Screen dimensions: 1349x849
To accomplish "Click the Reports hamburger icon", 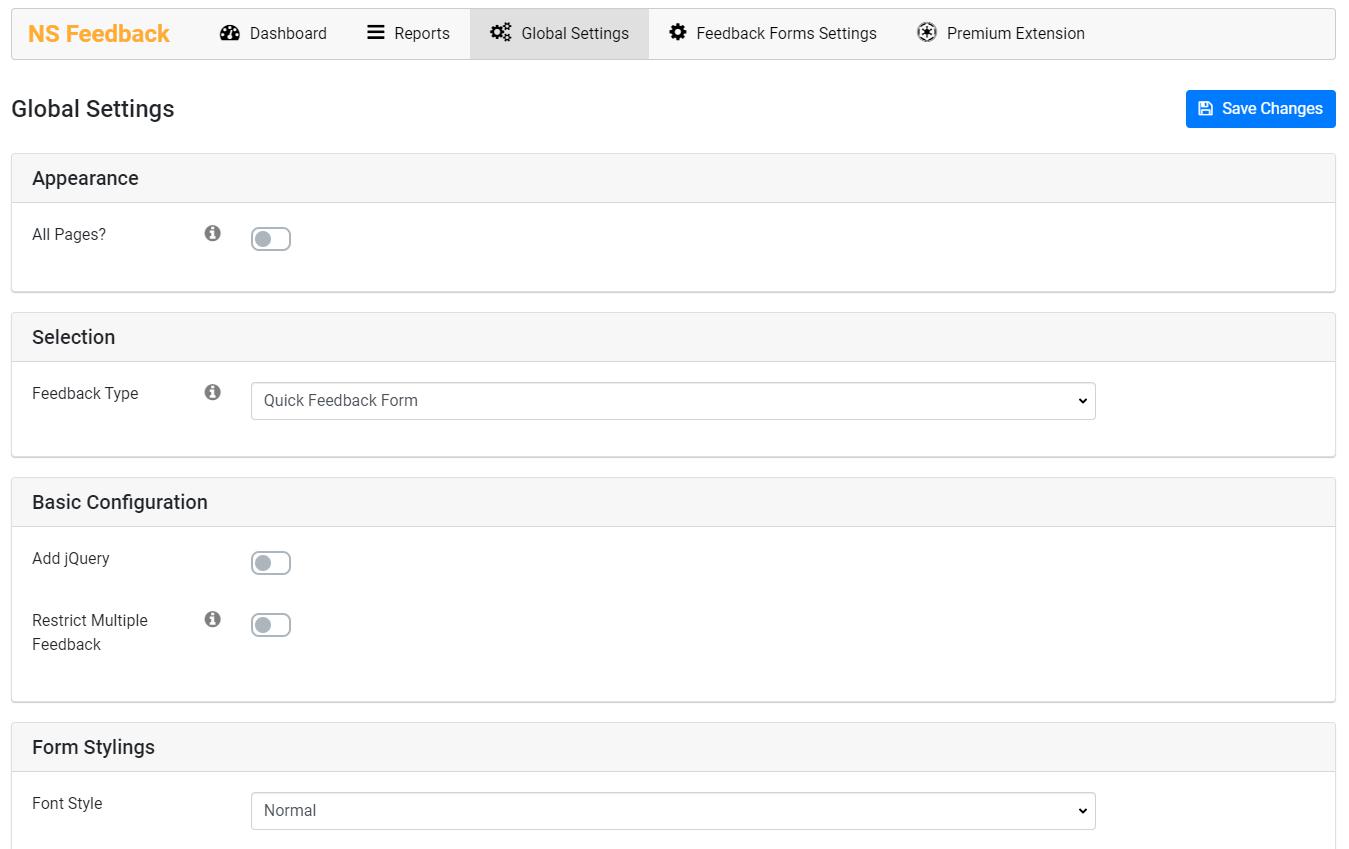I will tap(376, 33).
